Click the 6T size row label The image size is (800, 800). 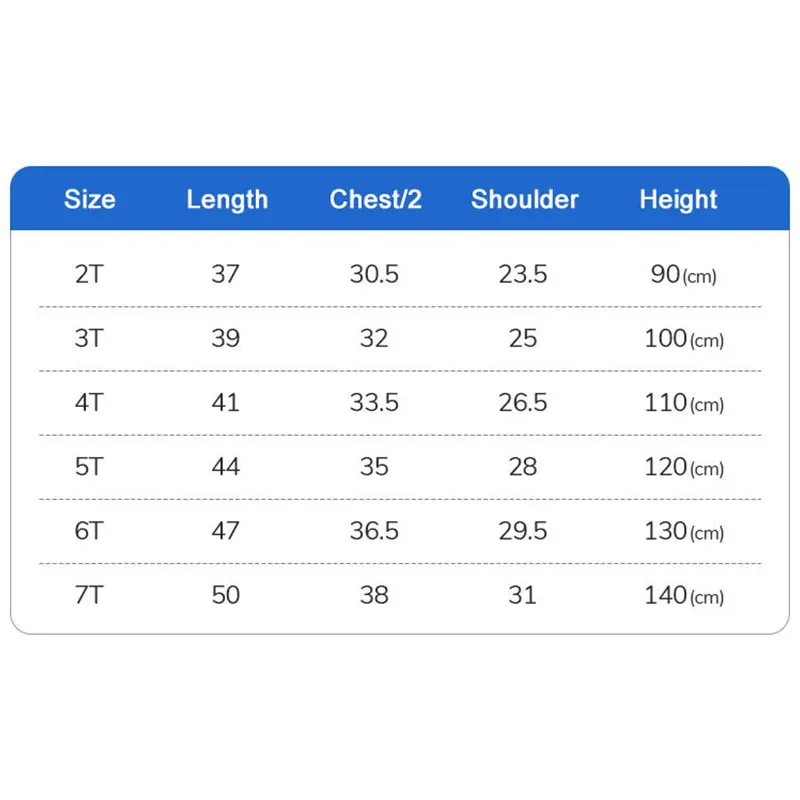point(89,530)
